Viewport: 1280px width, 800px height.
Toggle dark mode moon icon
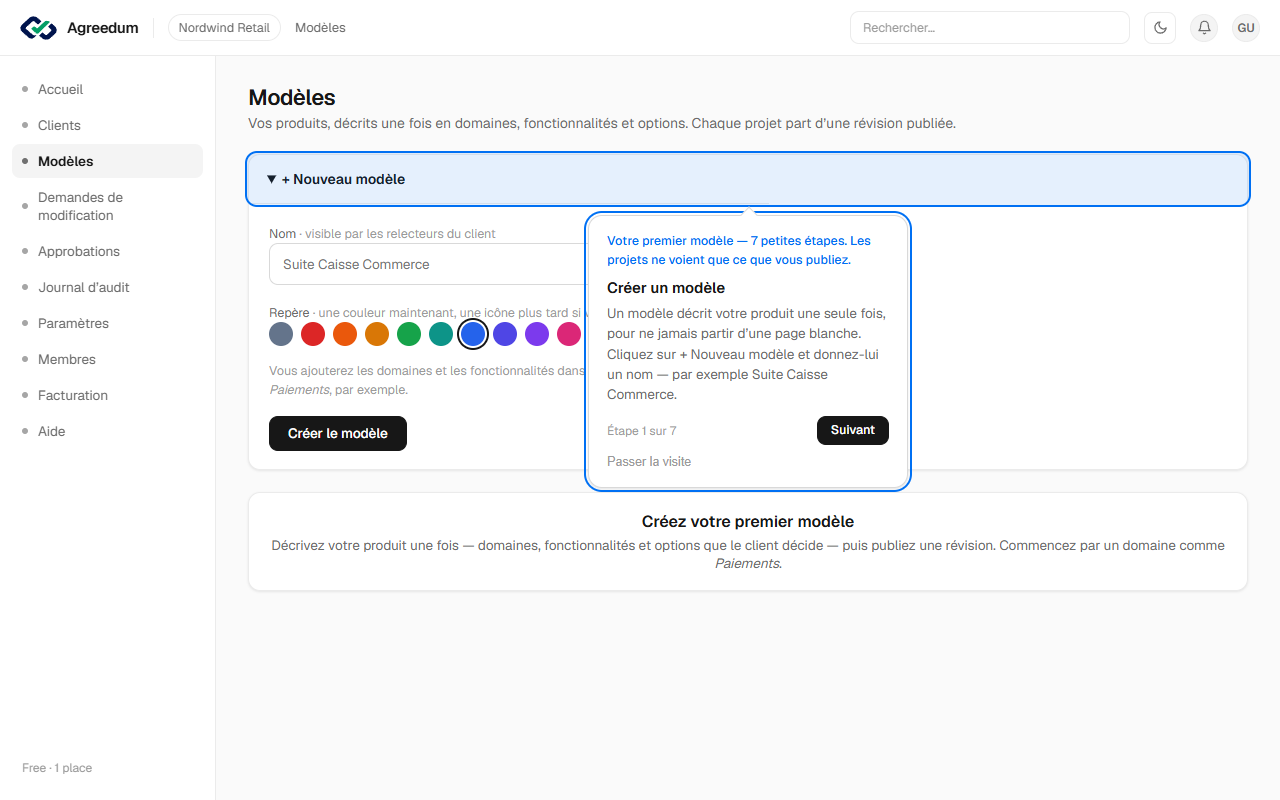(x=1160, y=28)
